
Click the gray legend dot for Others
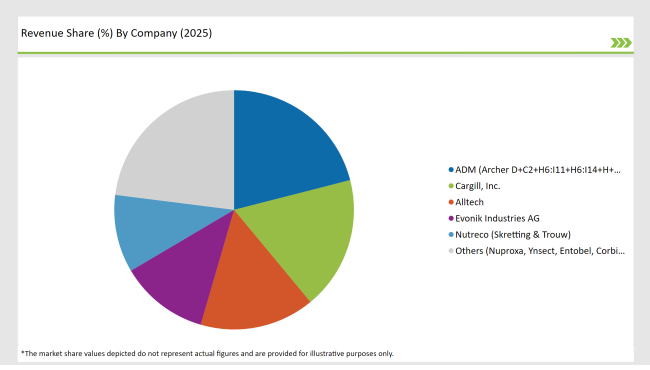pos(451,251)
